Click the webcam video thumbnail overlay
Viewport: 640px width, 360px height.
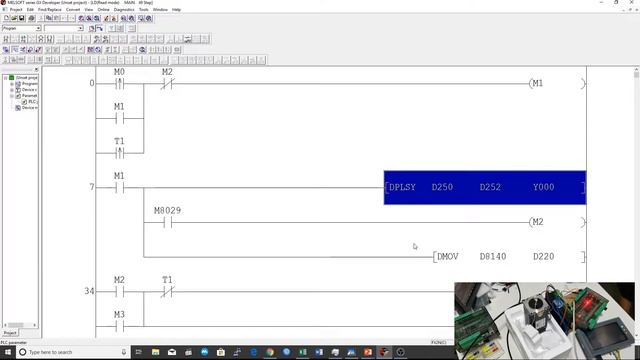click(544, 321)
